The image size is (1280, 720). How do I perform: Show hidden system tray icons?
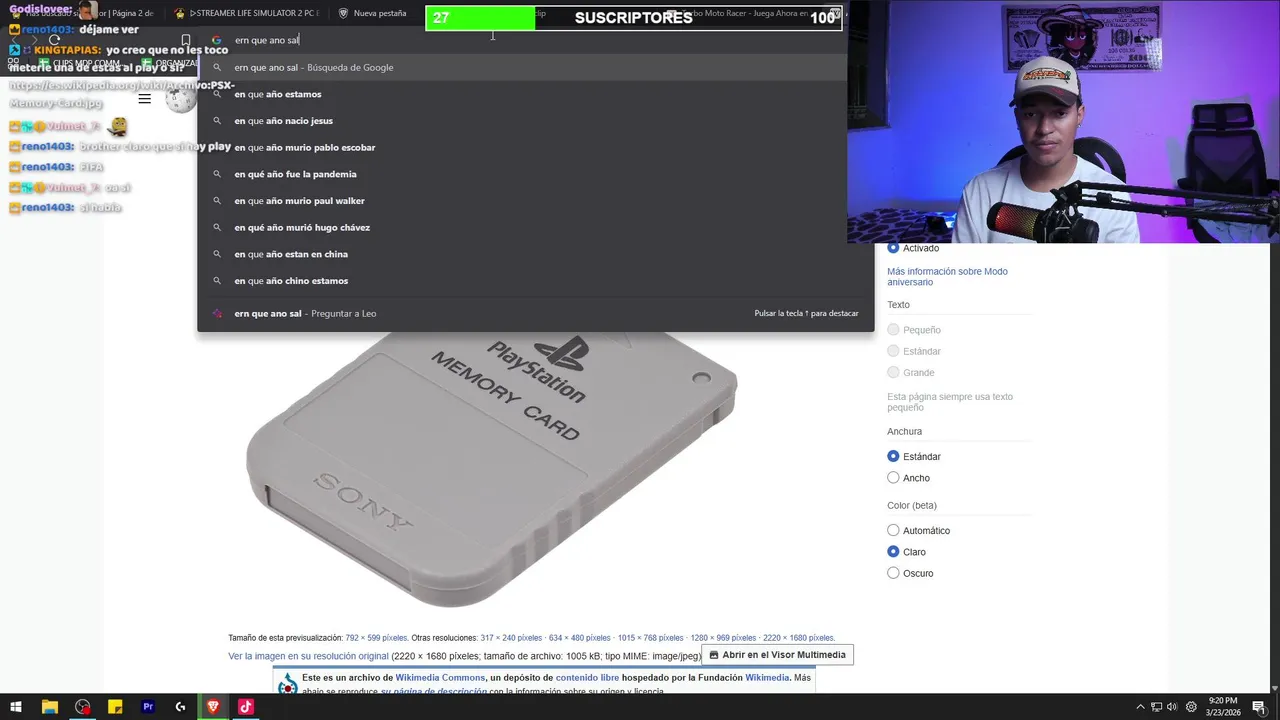pos(1140,707)
